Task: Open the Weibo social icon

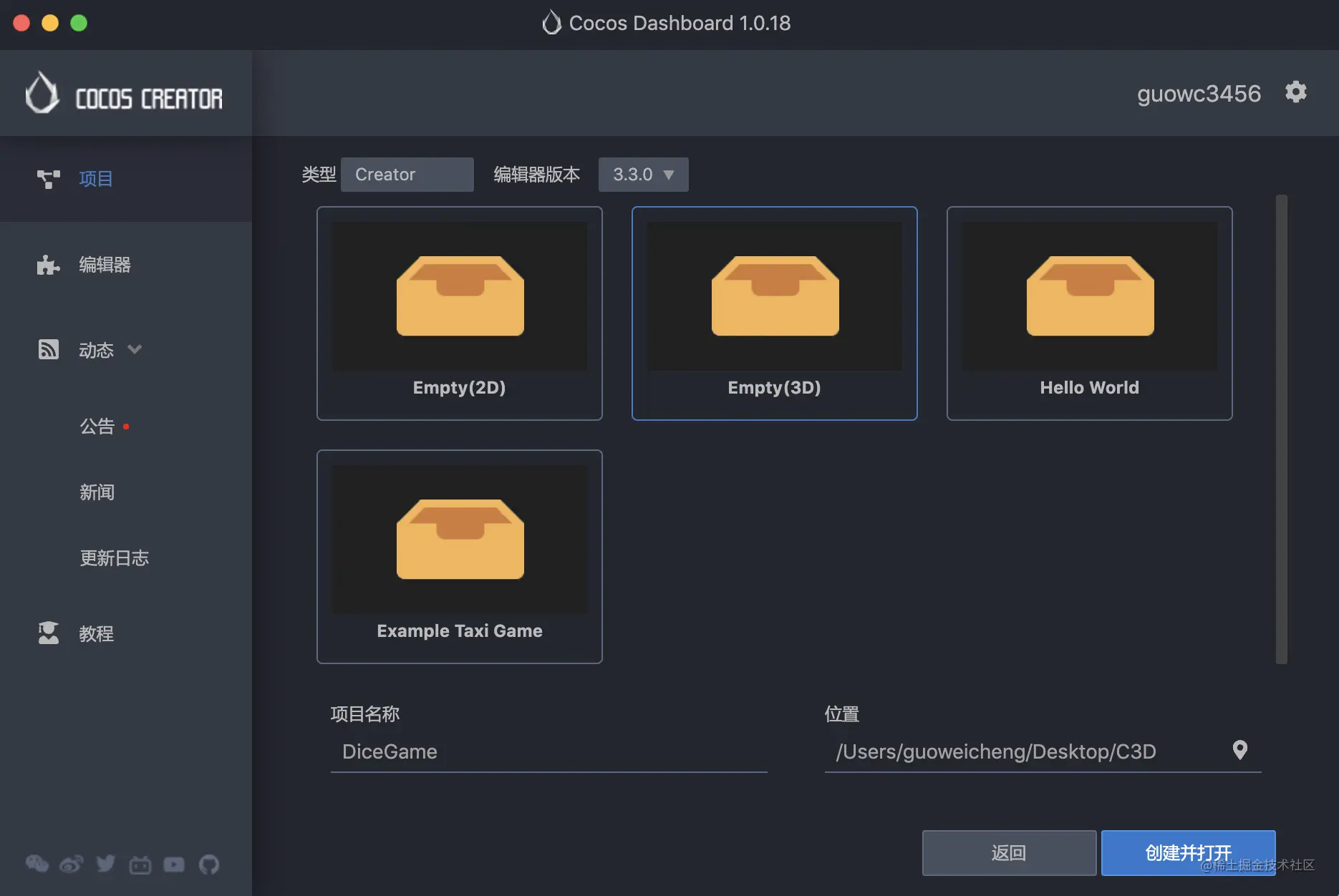Action: tap(72, 864)
